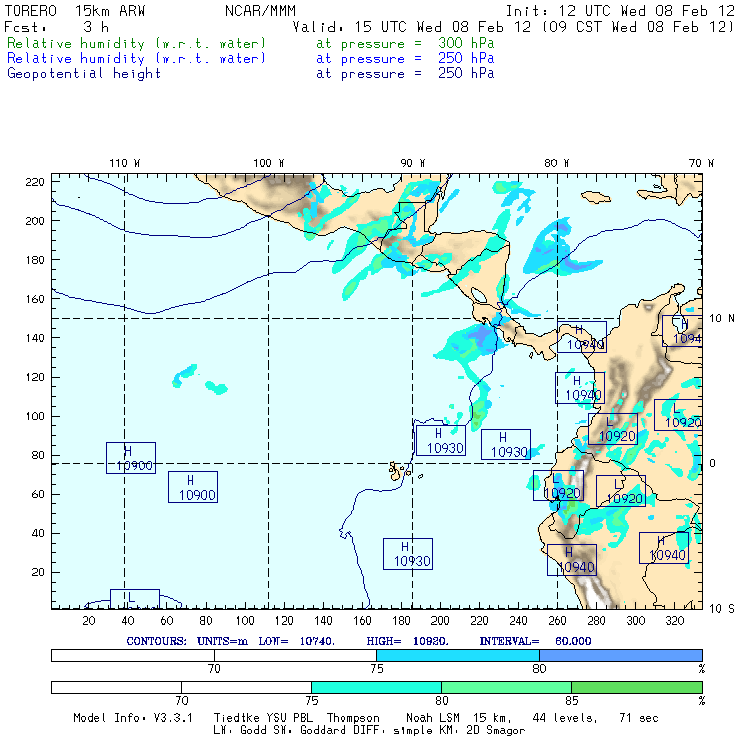Image resolution: width=740 pixels, height=740 pixels.
Task: Click the "300" tick on the bottom axis
Action: (x=635, y=621)
